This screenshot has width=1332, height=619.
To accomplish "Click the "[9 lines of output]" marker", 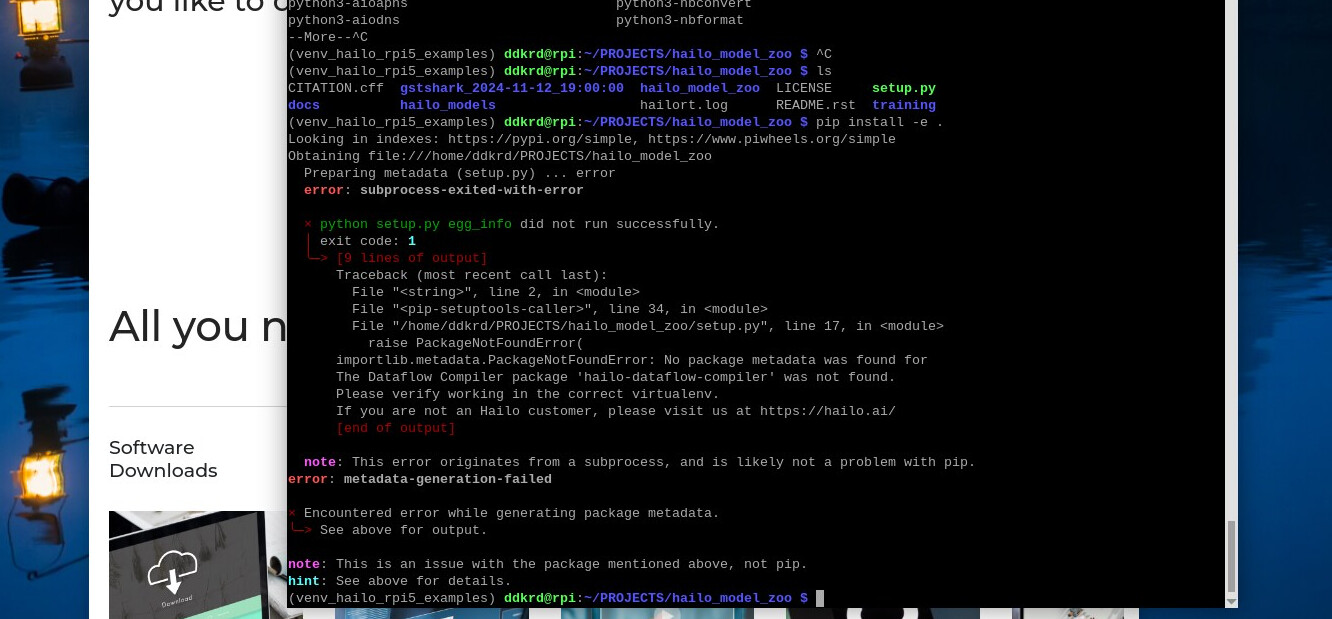I will (411, 258).
